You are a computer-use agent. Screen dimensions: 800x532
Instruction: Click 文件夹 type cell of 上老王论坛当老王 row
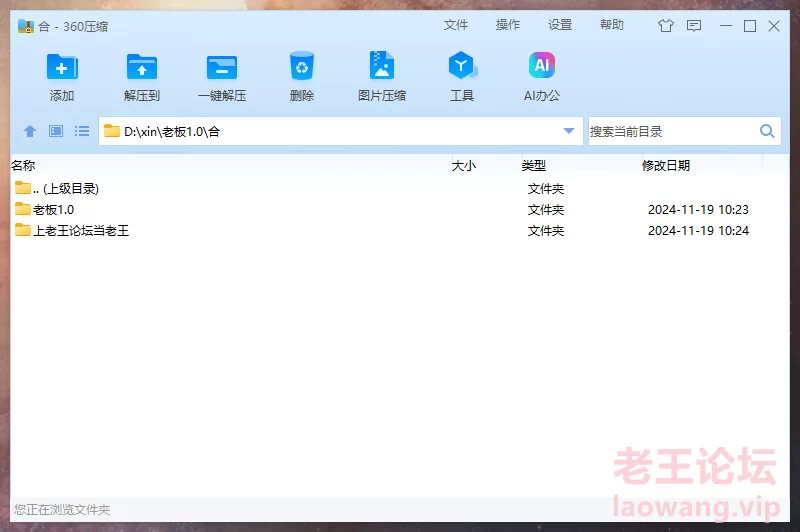pyautogui.click(x=545, y=231)
